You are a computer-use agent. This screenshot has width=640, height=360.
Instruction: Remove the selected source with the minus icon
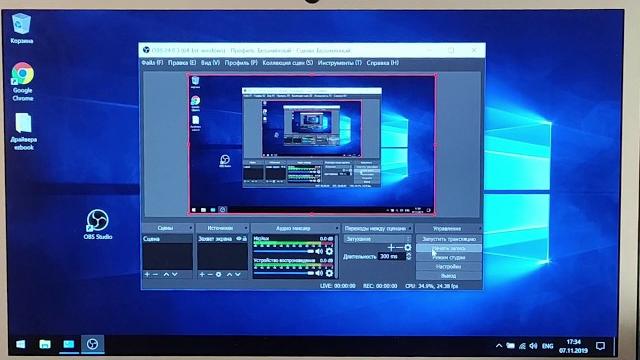click(210, 275)
